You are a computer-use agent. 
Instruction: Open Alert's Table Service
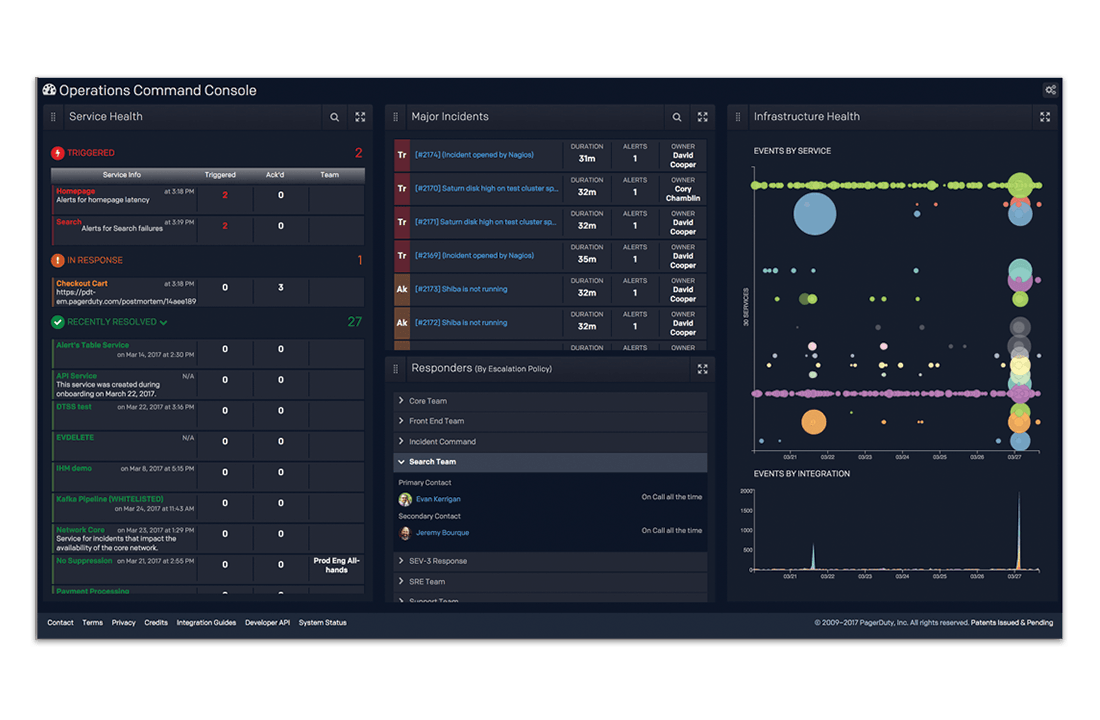93,345
